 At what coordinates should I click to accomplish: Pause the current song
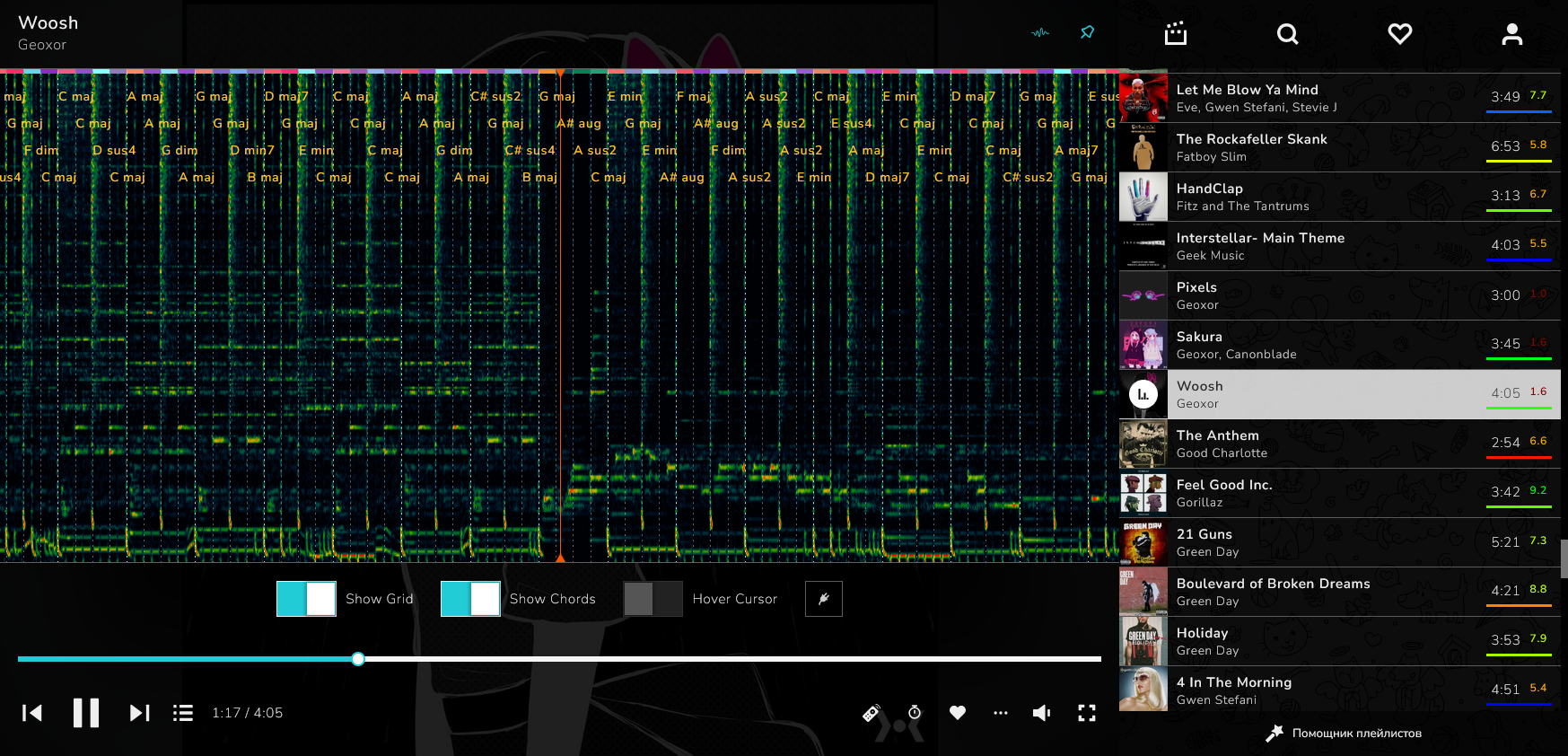point(86,713)
